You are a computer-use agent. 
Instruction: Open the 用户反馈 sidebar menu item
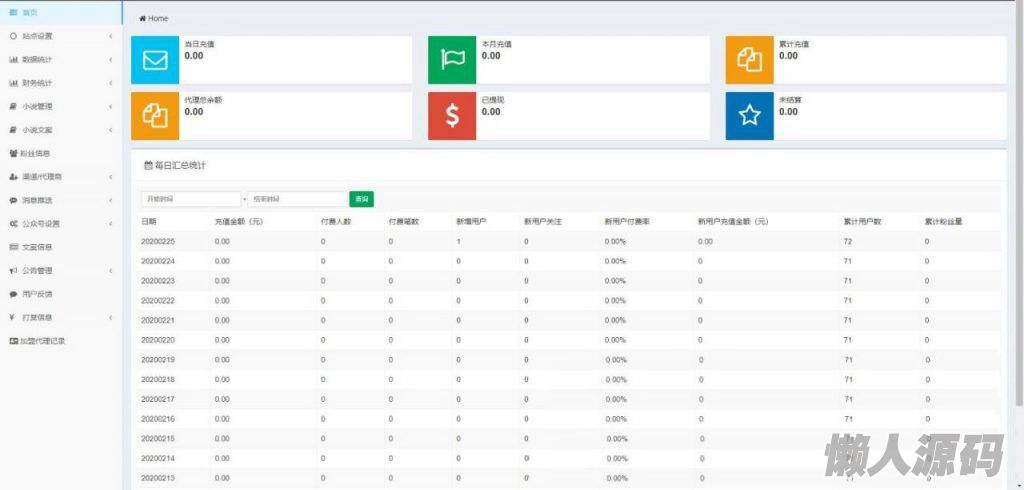point(36,294)
